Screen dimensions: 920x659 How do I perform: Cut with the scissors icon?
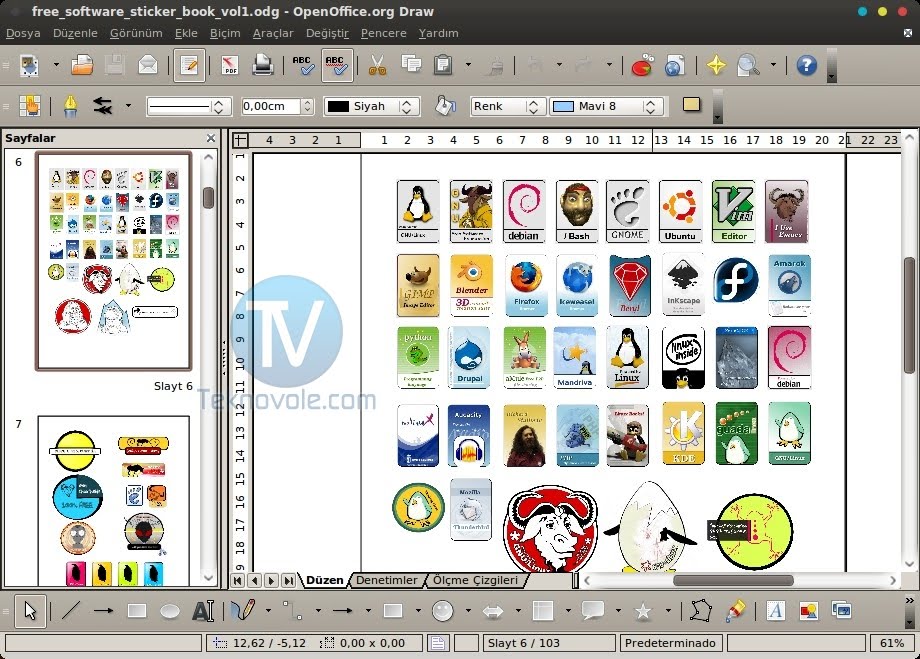377,65
